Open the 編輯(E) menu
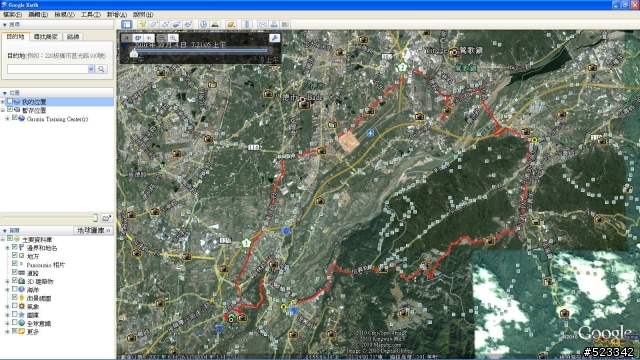The height and width of the screenshot is (360, 640). (x=38, y=14)
